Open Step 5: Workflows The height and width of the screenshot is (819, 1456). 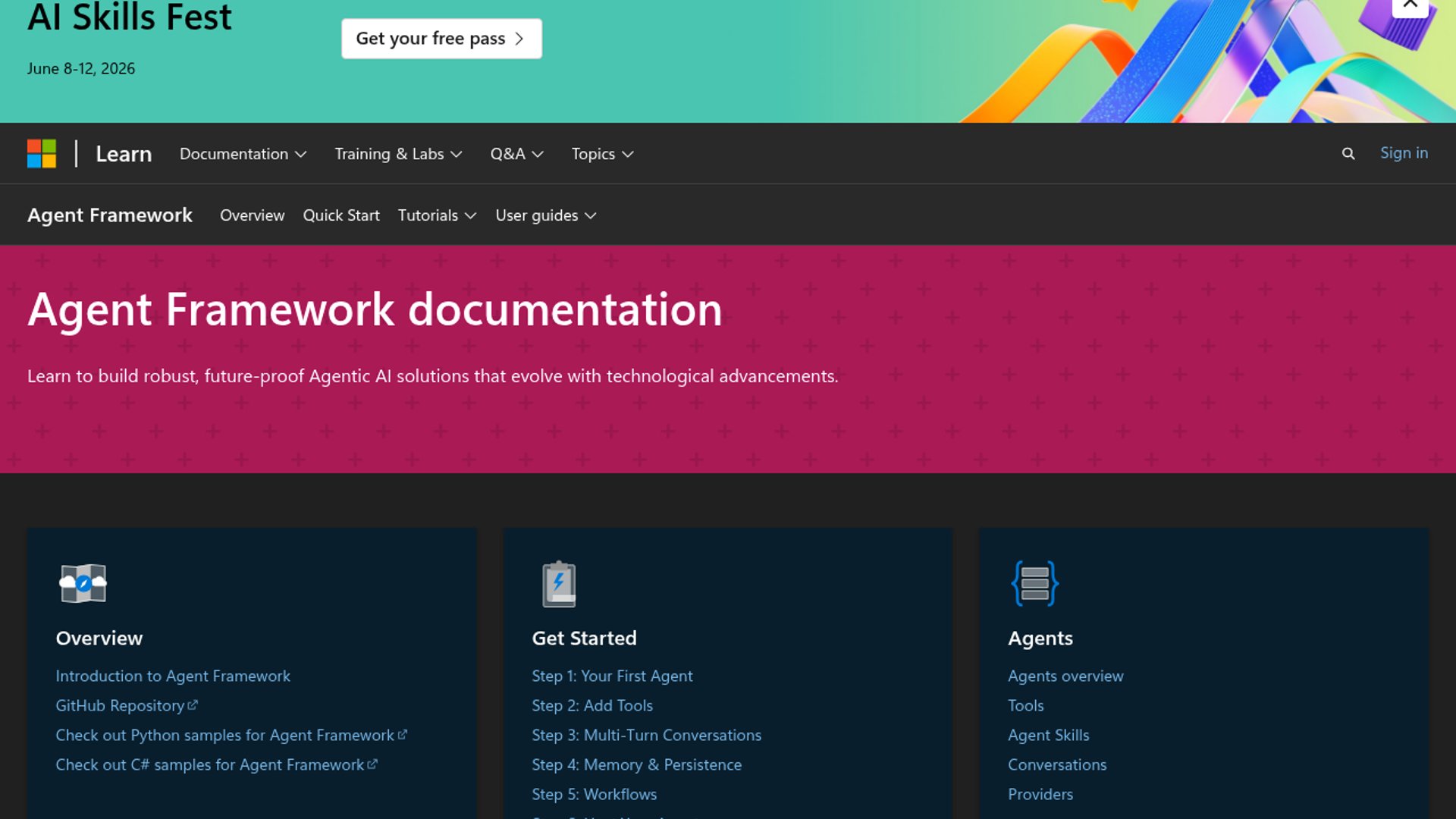point(594,794)
